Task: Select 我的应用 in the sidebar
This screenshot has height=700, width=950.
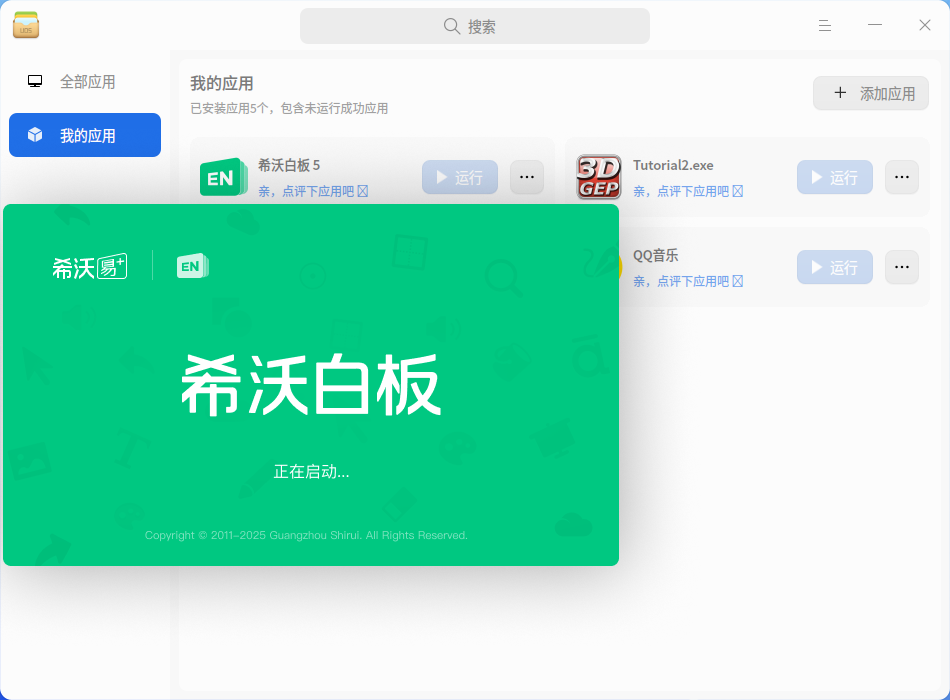Action: (85, 135)
